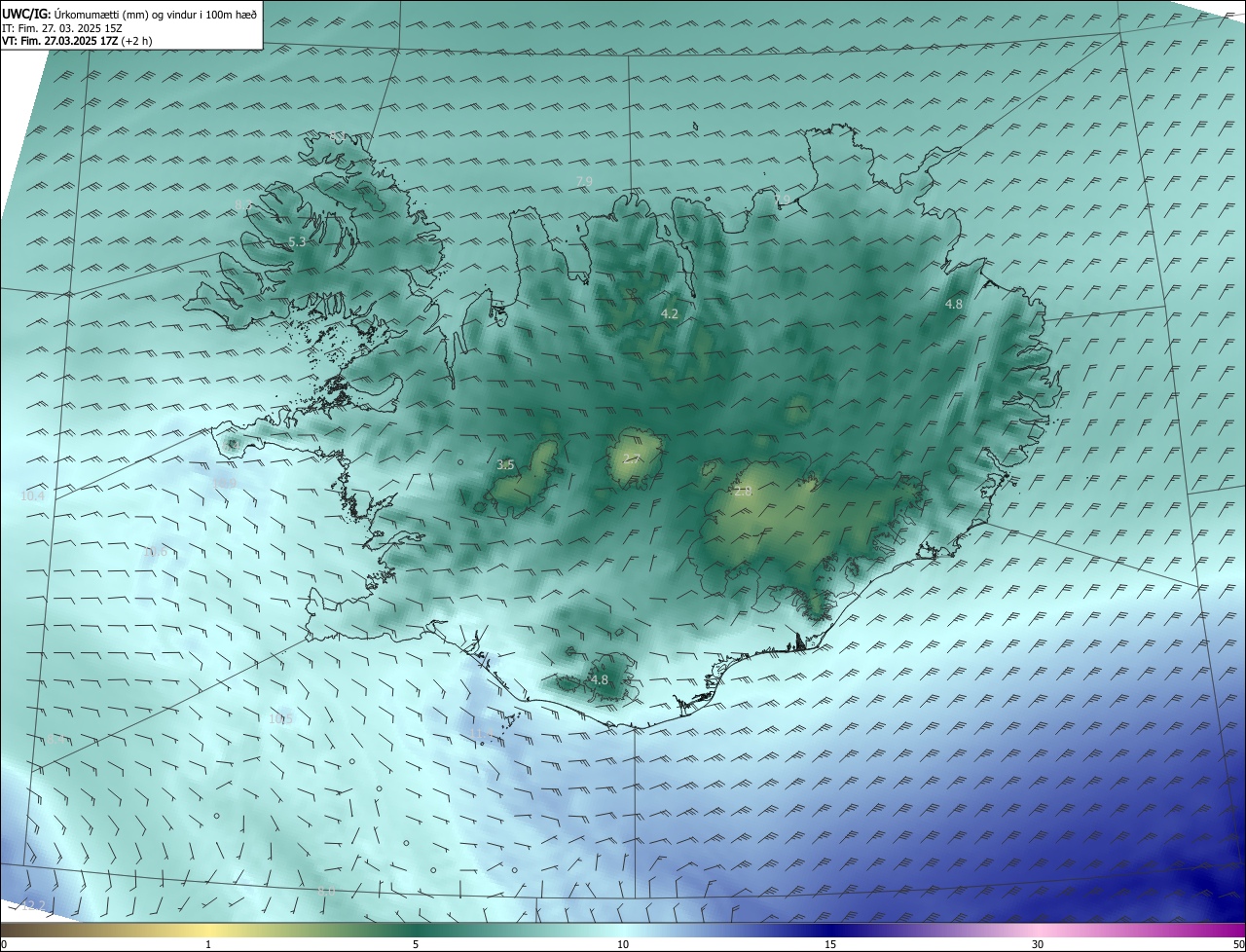Click the '15' tick on the color scale
Image resolution: width=1246 pixels, height=952 pixels.
click(830, 944)
